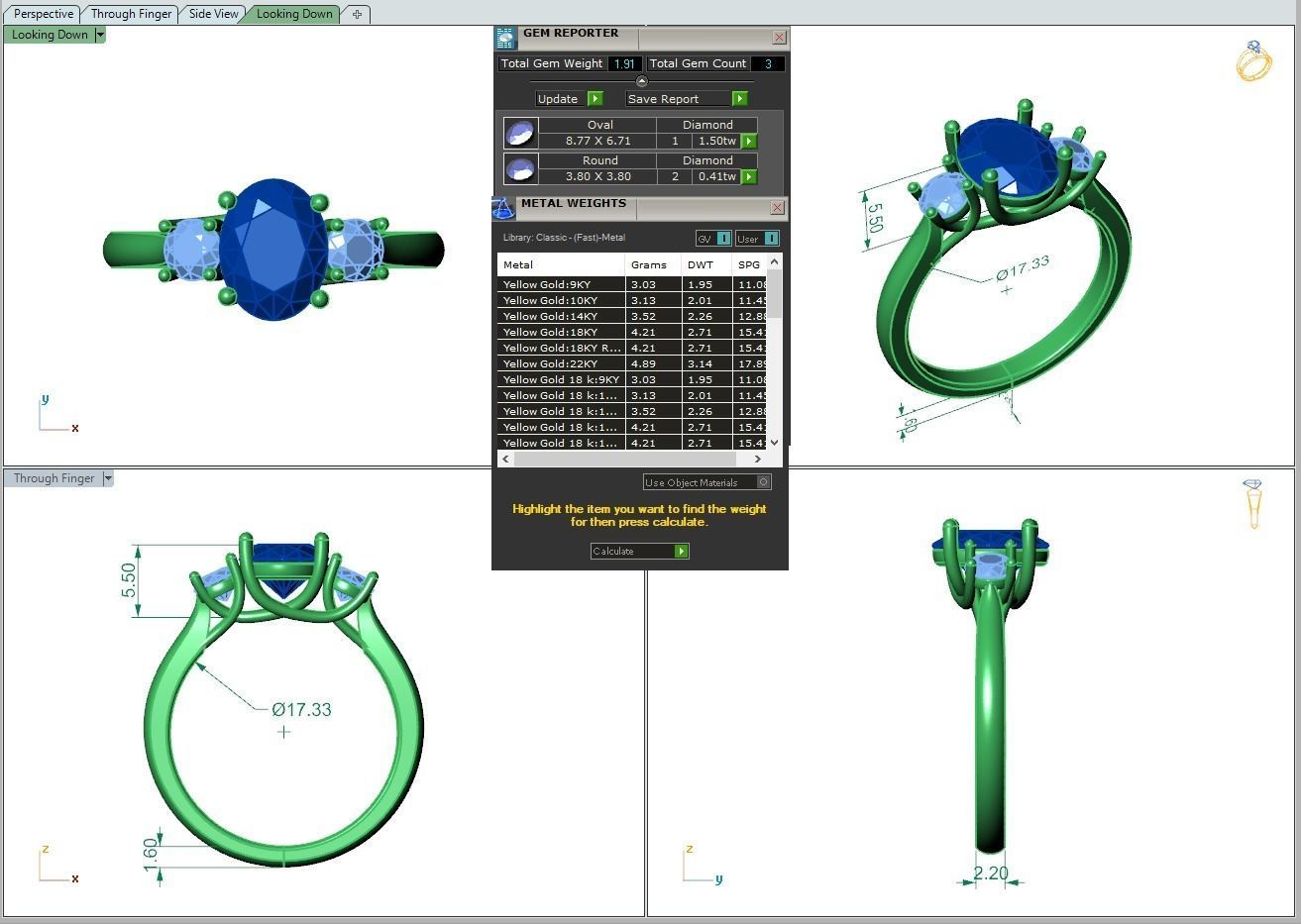The image size is (1301, 924).
Task: Click the 1.50tw weight cell
Action: click(716, 141)
